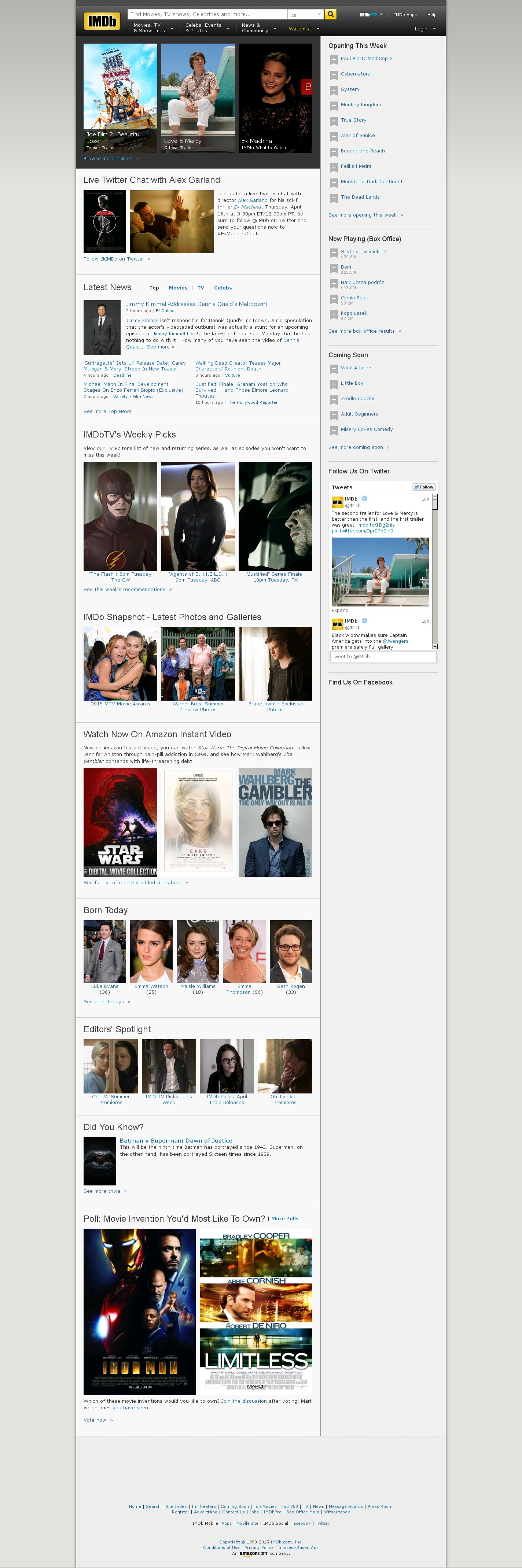Click the Twitter Follow button in Tweets widget

pos(423,487)
